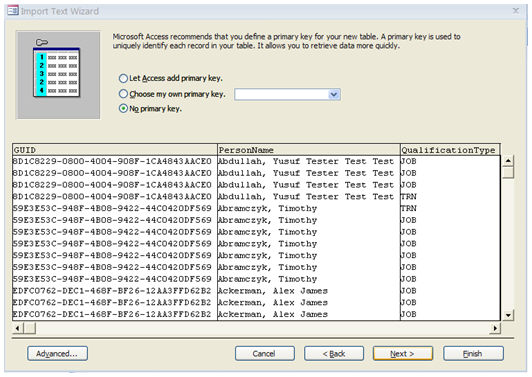Click the vertical scrollbar down arrow
The image size is (532, 377).
tap(508, 315)
